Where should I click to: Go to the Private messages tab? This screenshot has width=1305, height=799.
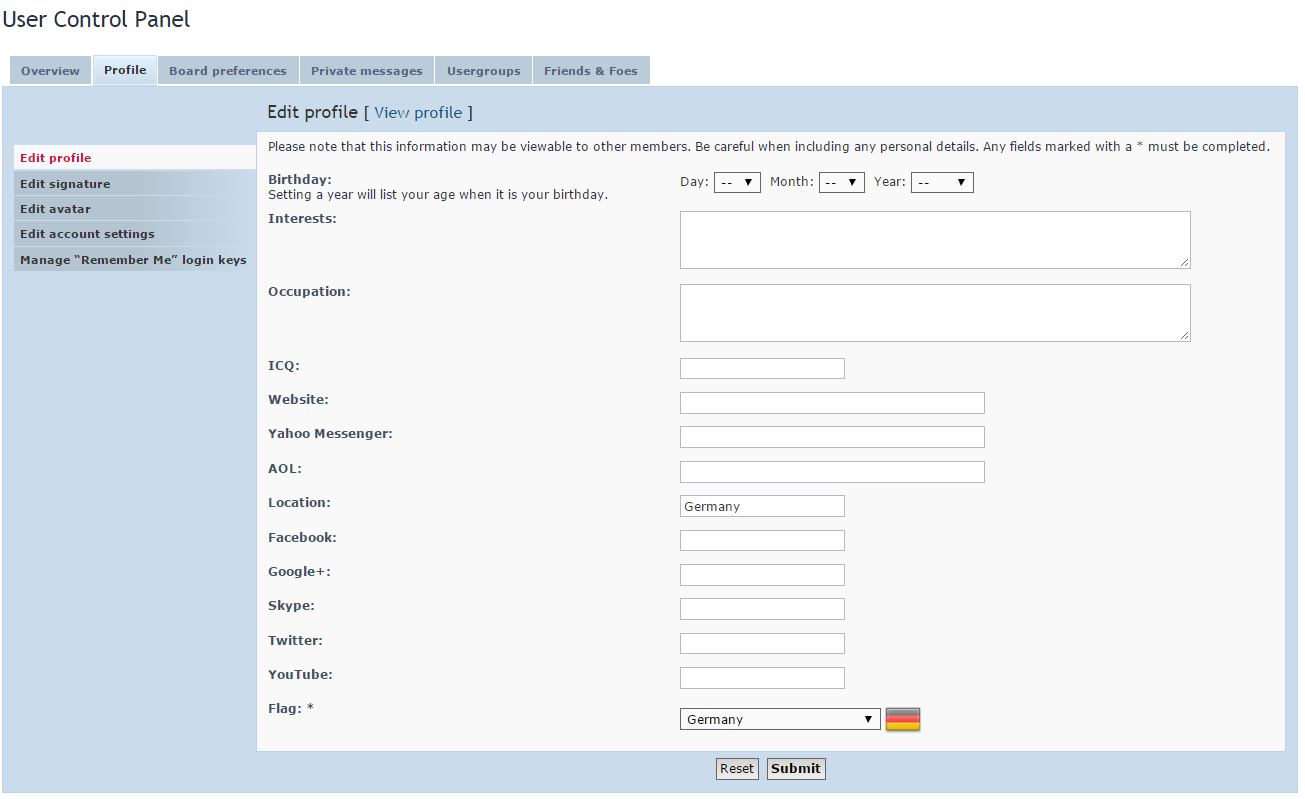[x=367, y=71]
